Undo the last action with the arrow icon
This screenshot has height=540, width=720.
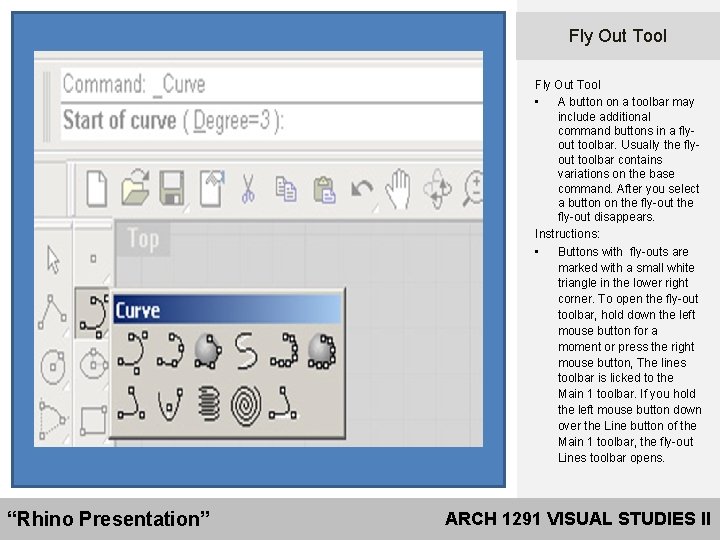(362, 188)
